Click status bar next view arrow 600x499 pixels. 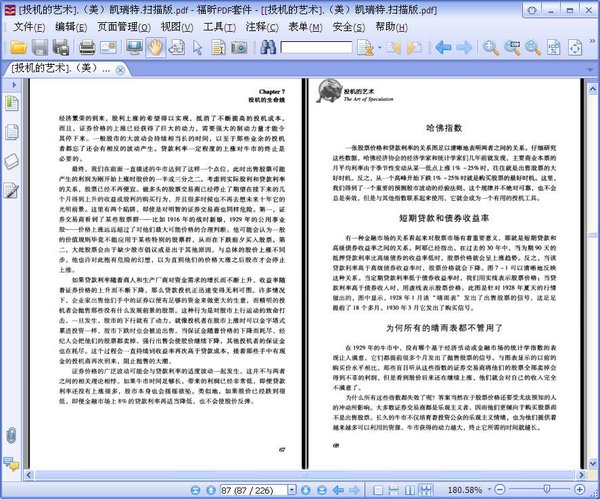[x=354, y=490]
